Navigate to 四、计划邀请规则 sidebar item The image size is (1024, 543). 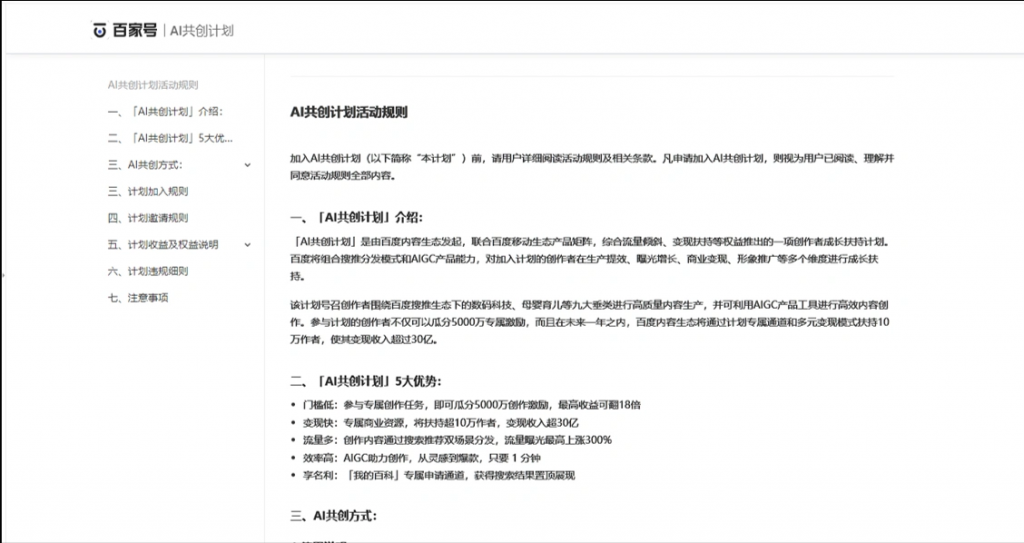pos(148,218)
